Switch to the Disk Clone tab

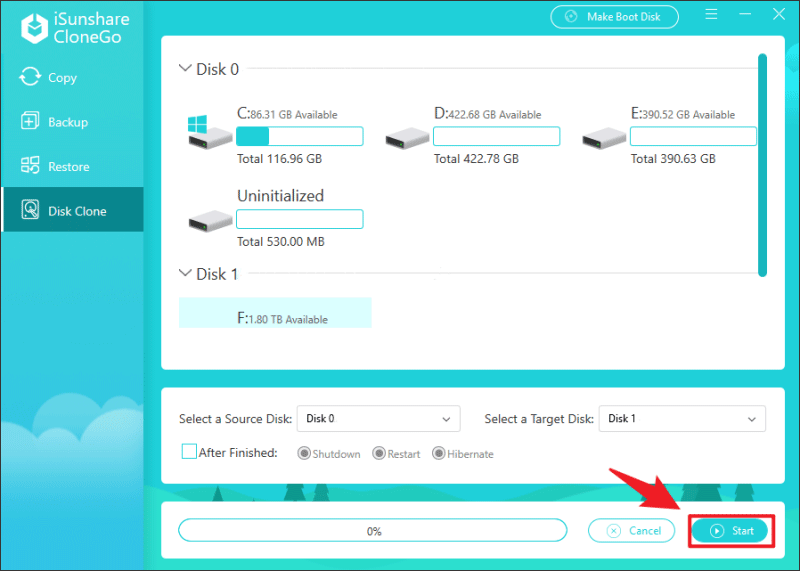(76, 211)
